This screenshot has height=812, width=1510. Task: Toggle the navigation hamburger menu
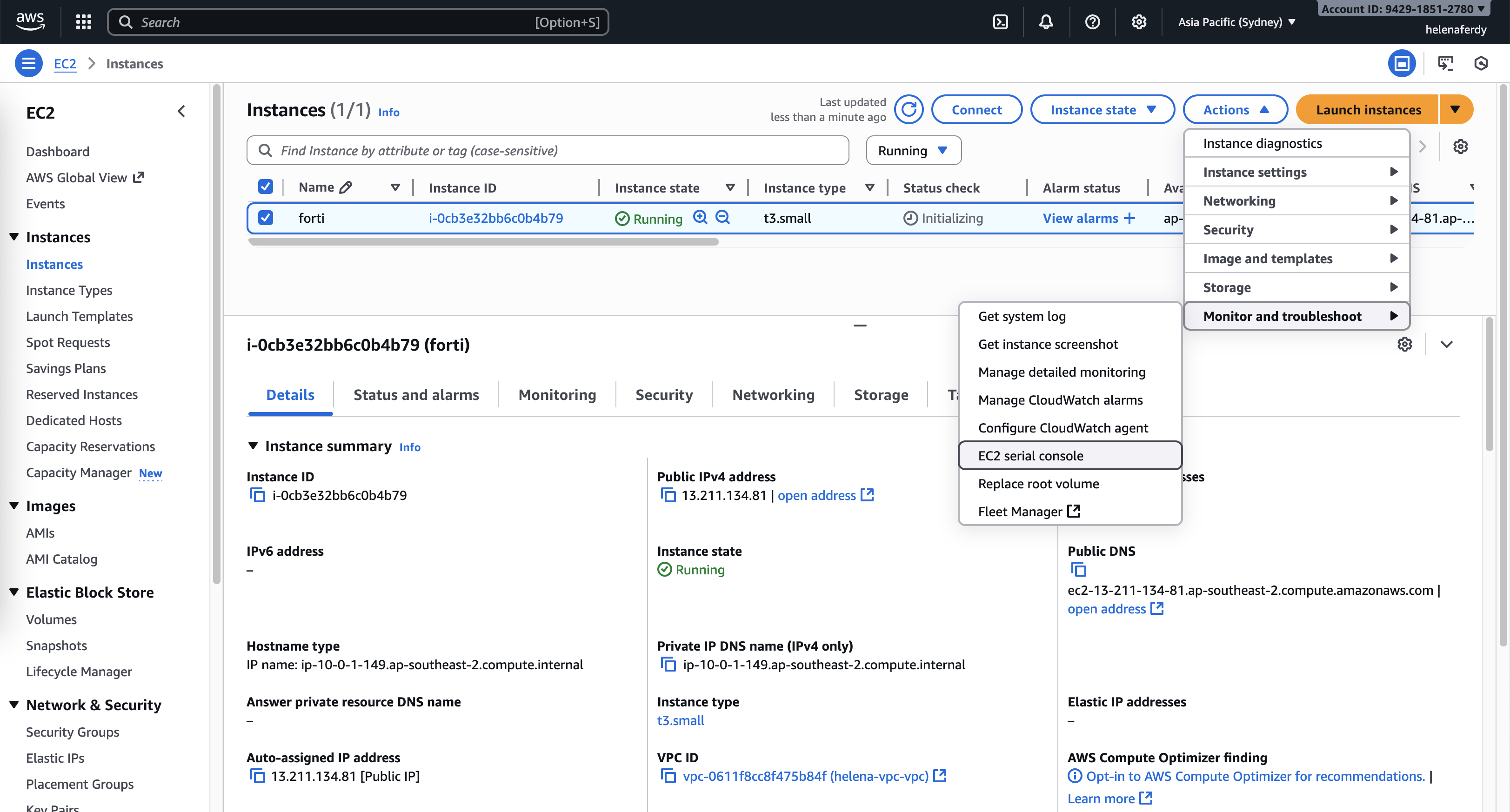click(x=28, y=63)
